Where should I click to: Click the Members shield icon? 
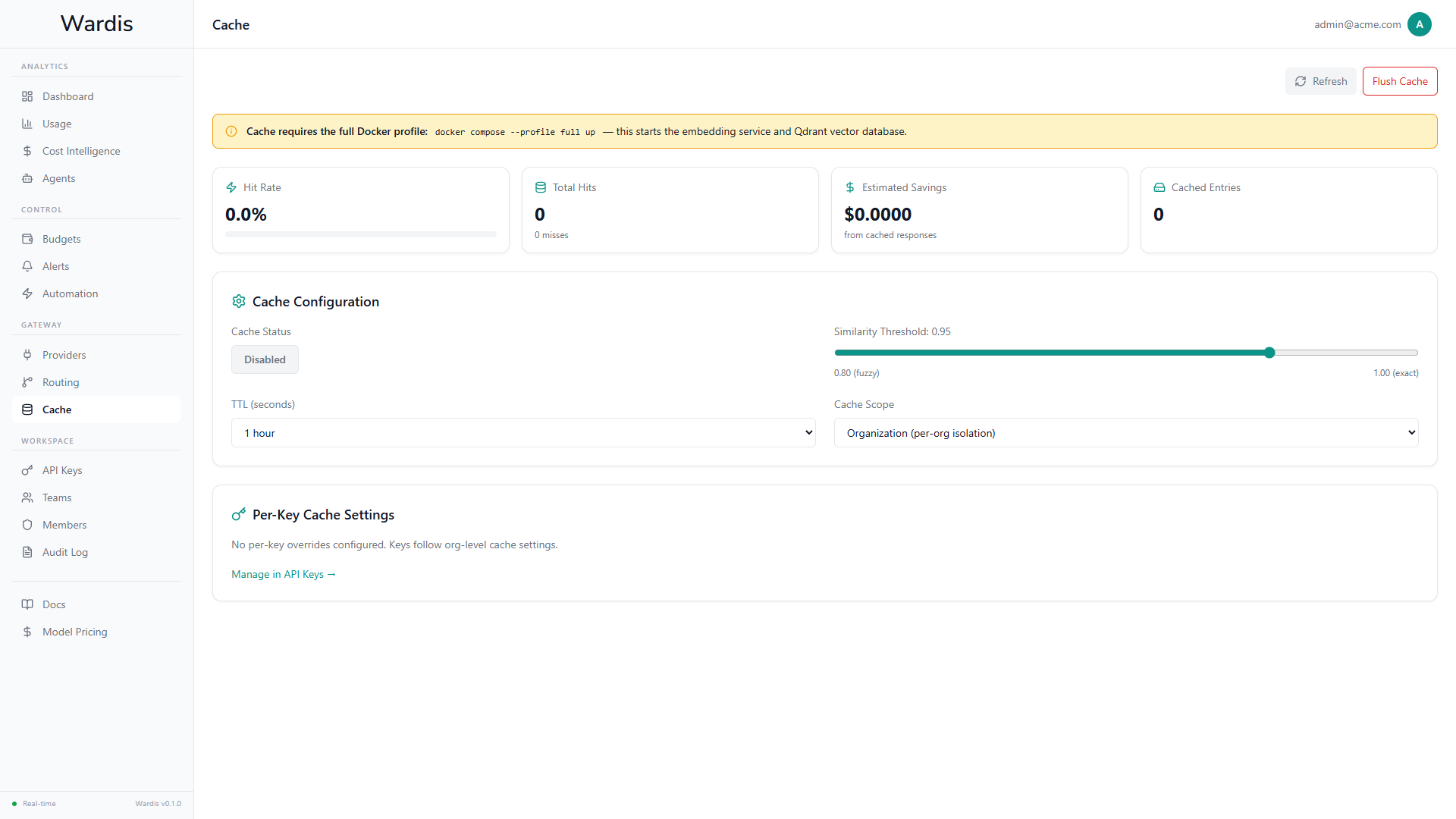tap(27, 525)
